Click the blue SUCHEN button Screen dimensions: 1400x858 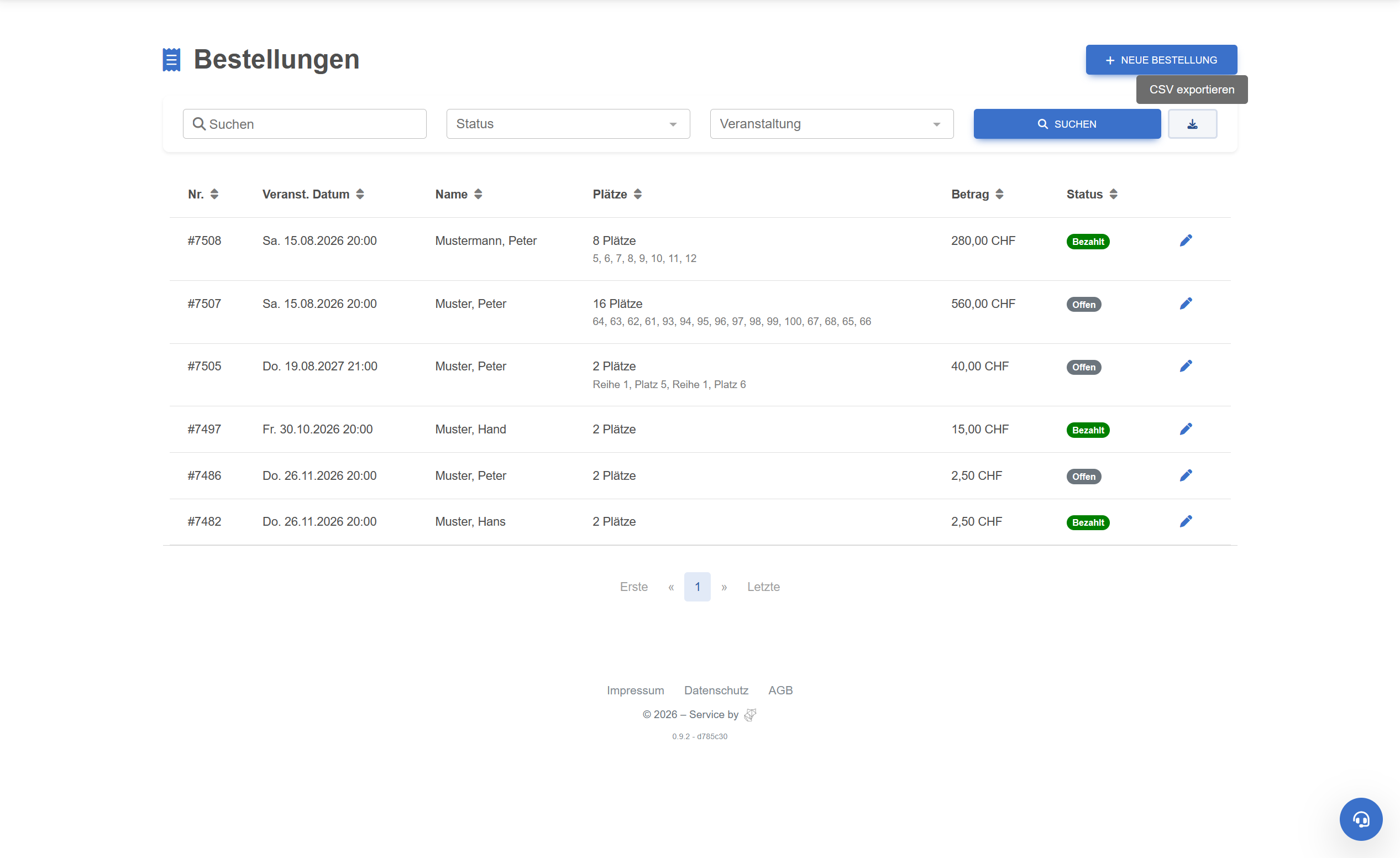(1067, 124)
